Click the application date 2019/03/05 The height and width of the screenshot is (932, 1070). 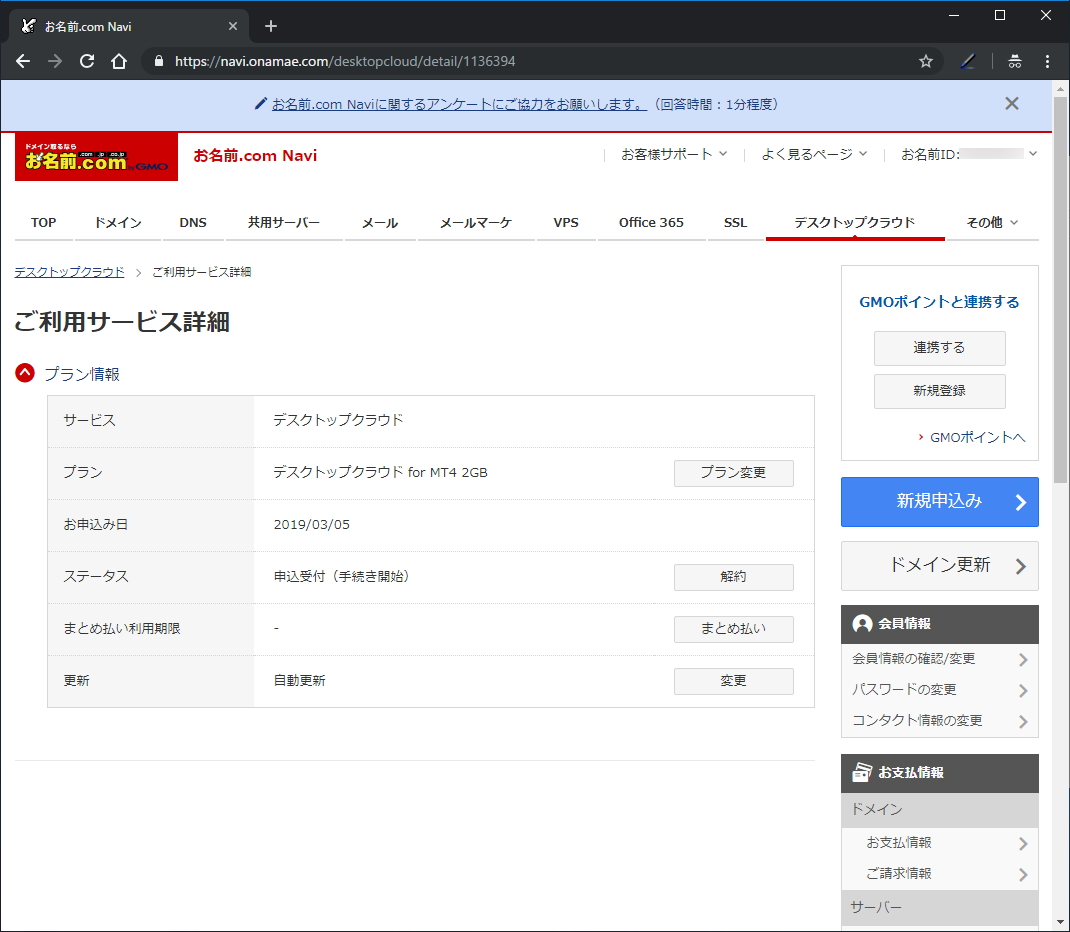tap(312, 525)
